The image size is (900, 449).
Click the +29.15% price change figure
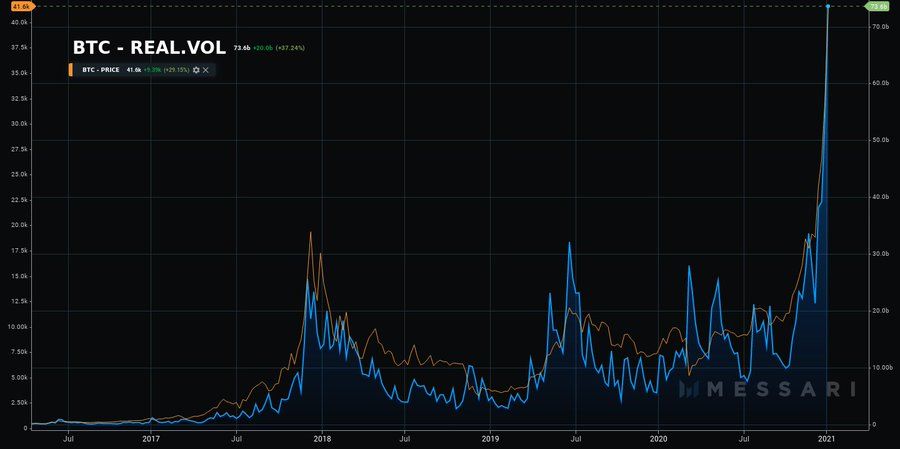(174, 69)
